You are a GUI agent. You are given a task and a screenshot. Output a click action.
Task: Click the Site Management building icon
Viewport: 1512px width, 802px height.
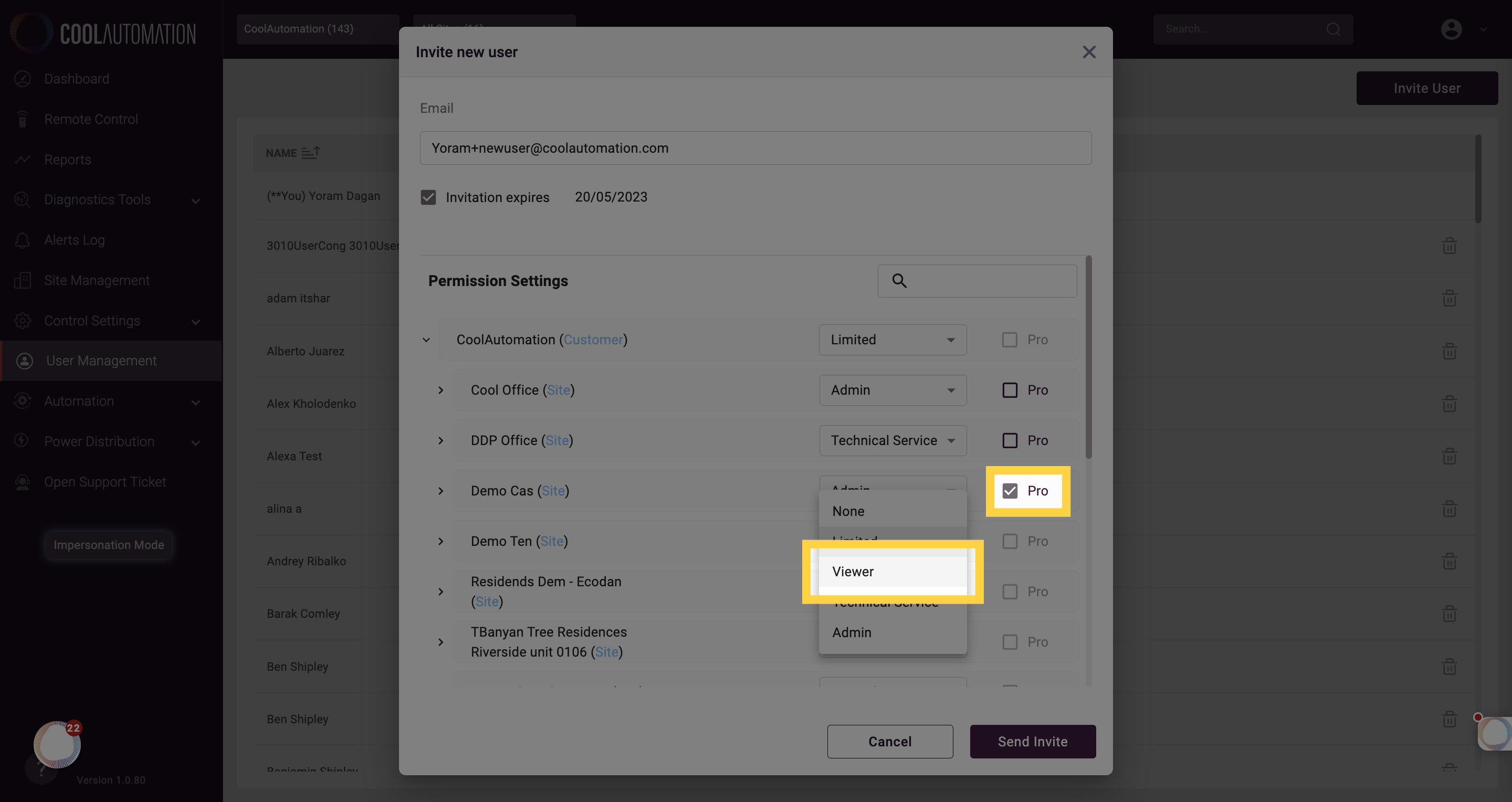pos(22,280)
